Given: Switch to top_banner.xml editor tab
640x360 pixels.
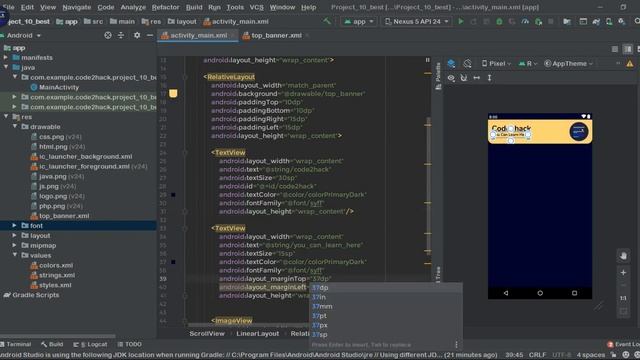Looking at the screenshot, I should pos(276,36).
